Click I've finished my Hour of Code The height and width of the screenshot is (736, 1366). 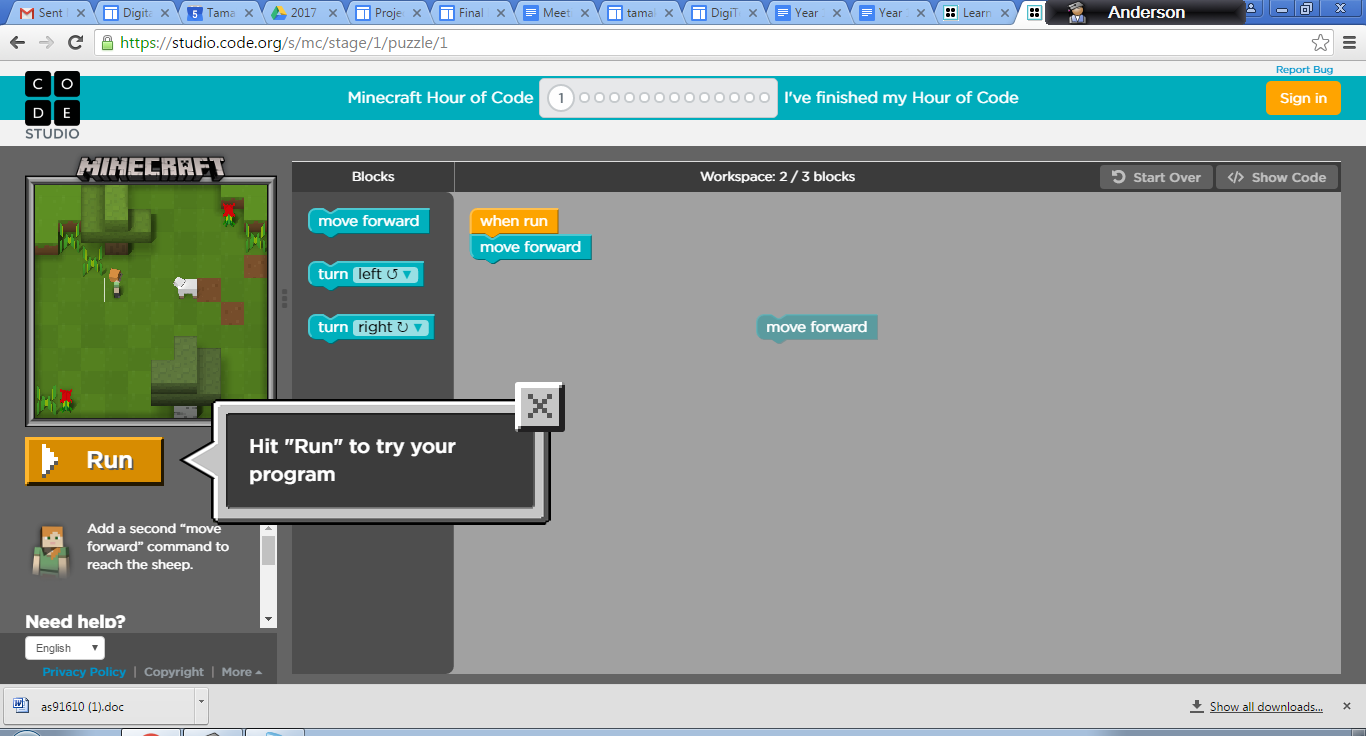[901, 98]
